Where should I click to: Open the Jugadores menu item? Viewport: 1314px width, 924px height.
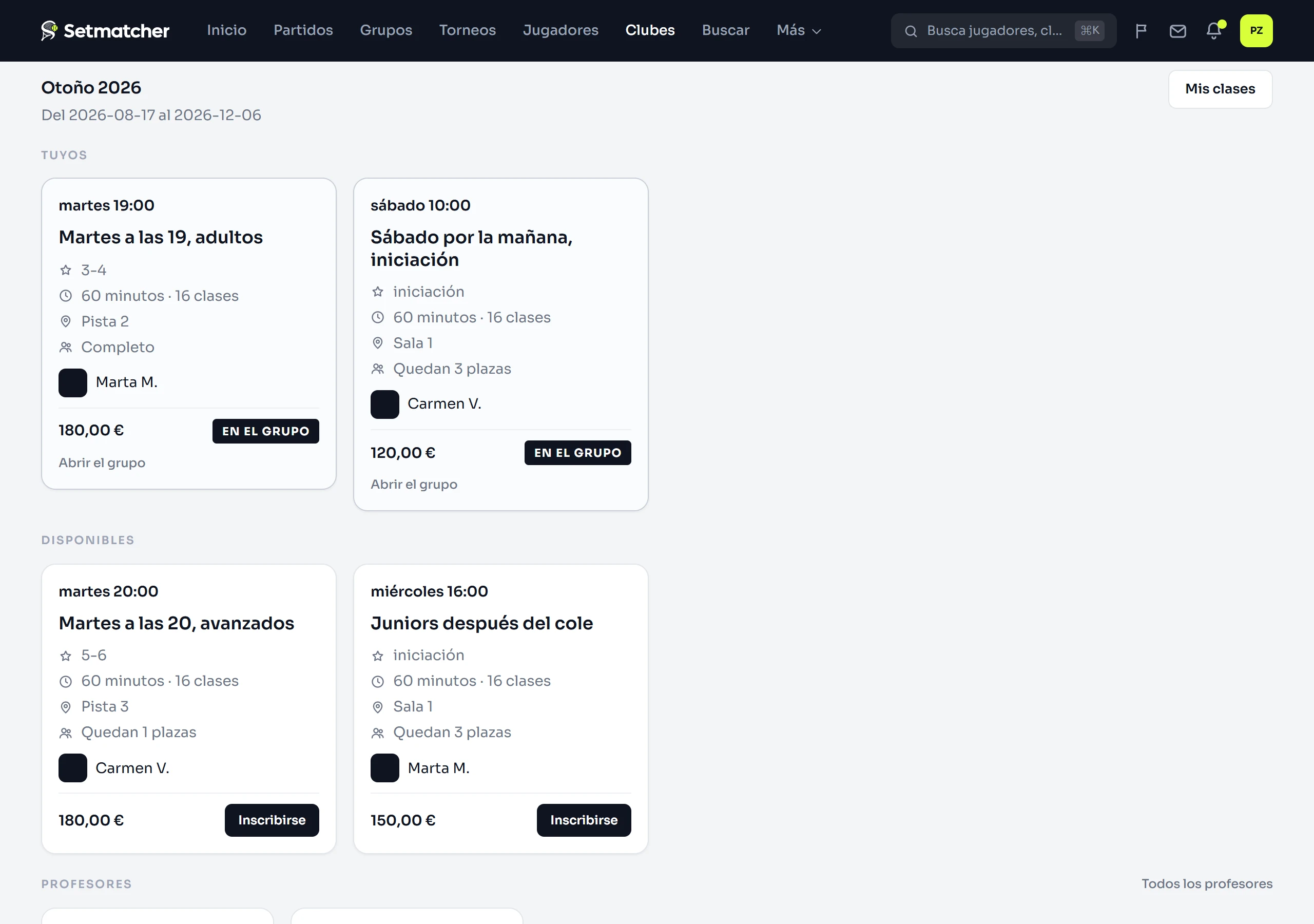[561, 30]
